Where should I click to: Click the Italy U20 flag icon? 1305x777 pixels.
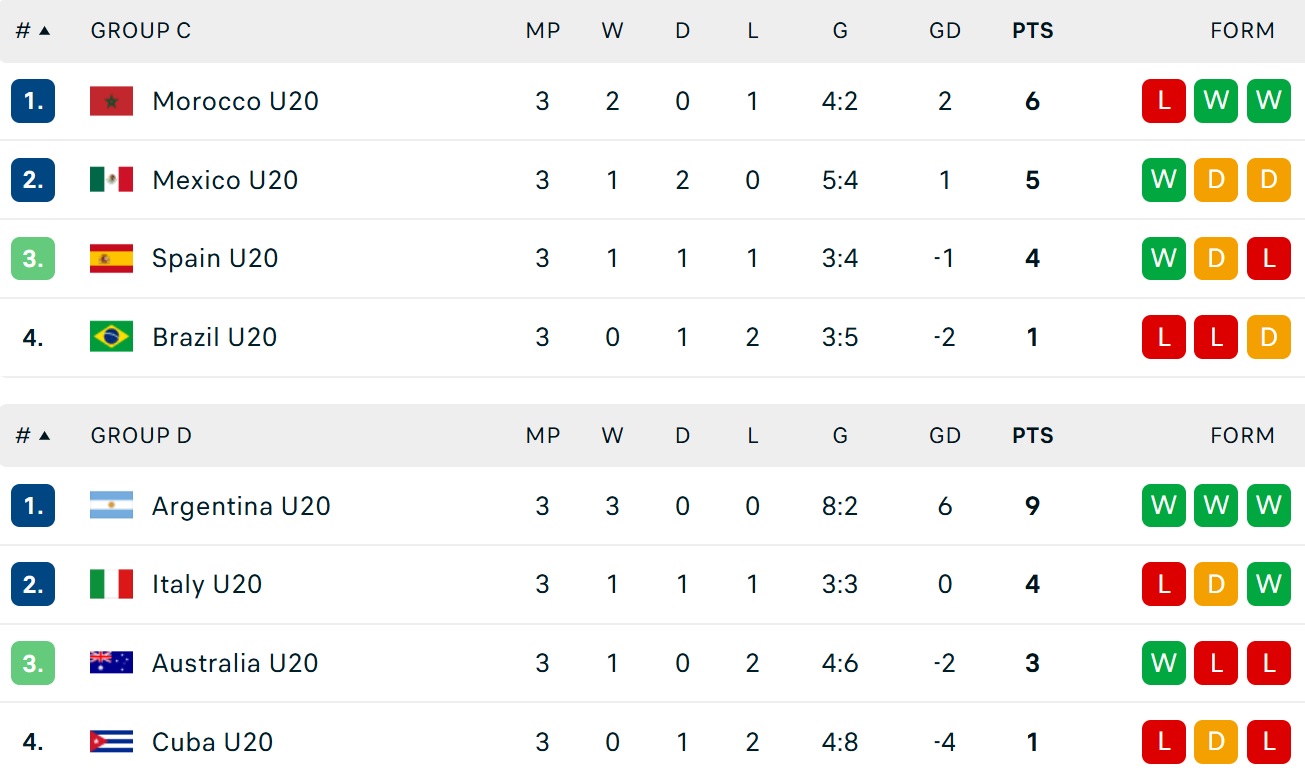click(111, 584)
